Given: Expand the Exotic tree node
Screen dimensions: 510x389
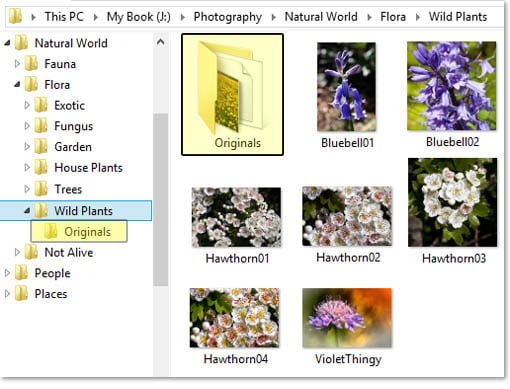Looking at the screenshot, I should 27,105.
